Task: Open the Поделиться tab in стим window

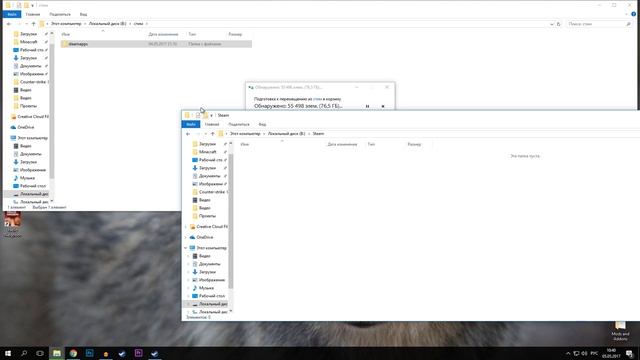Action: [60, 14]
